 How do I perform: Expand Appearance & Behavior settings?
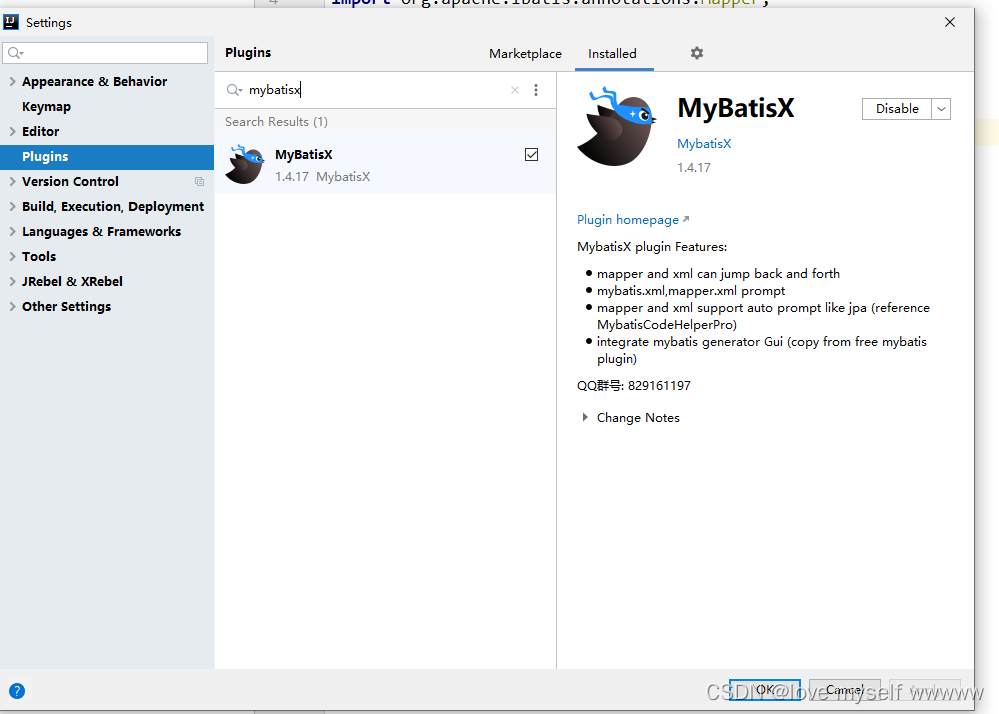click(x=12, y=82)
